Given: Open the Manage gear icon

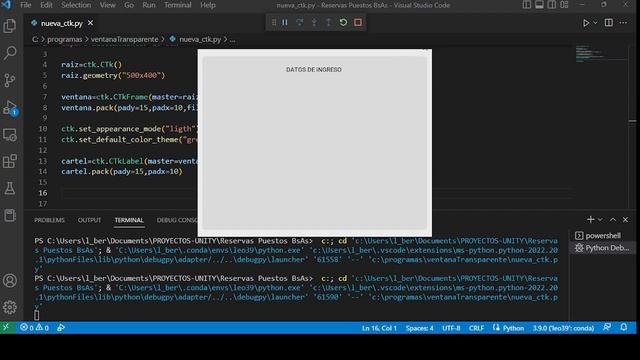Looking at the screenshot, I should click(x=10, y=307).
